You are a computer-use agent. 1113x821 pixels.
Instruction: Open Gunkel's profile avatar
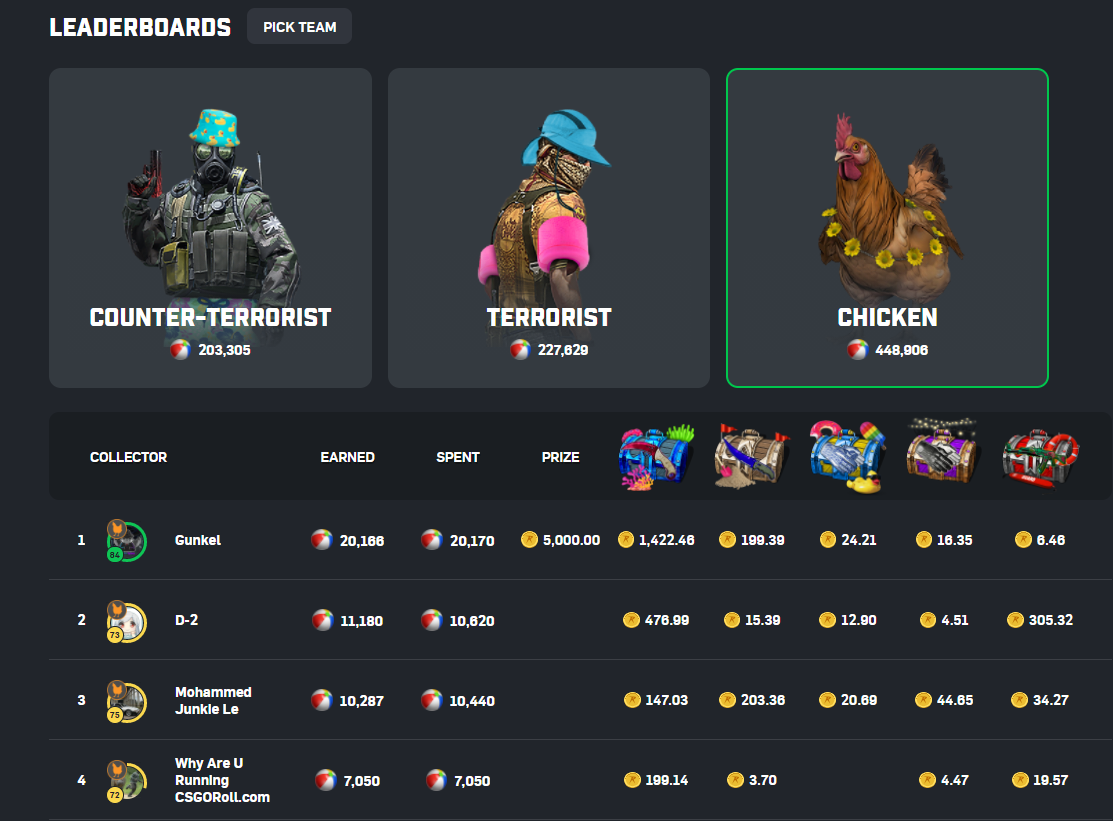click(126, 541)
